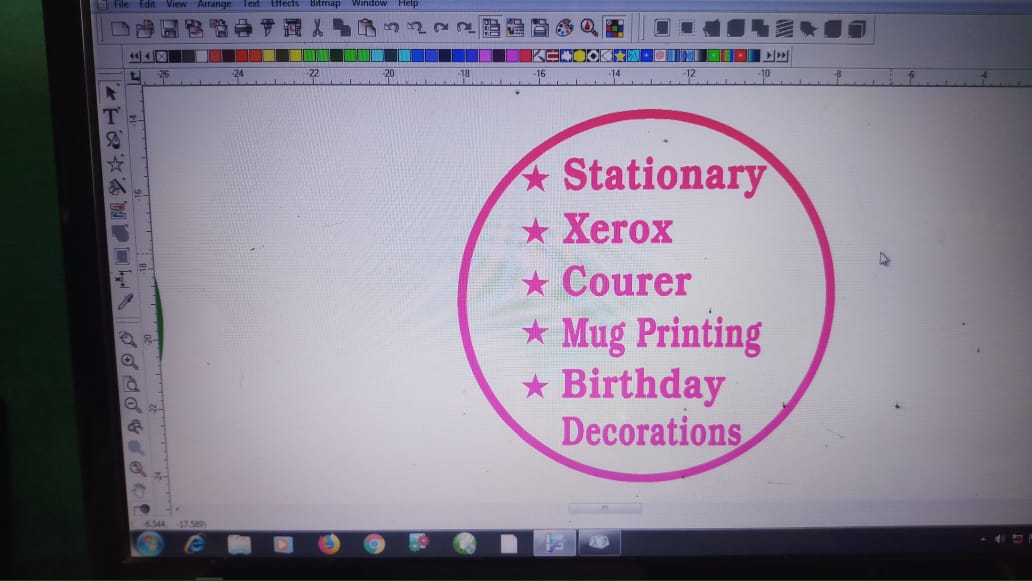The image size is (1032, 581).
Task: Click the Print icon
Action: click(244, 28)
